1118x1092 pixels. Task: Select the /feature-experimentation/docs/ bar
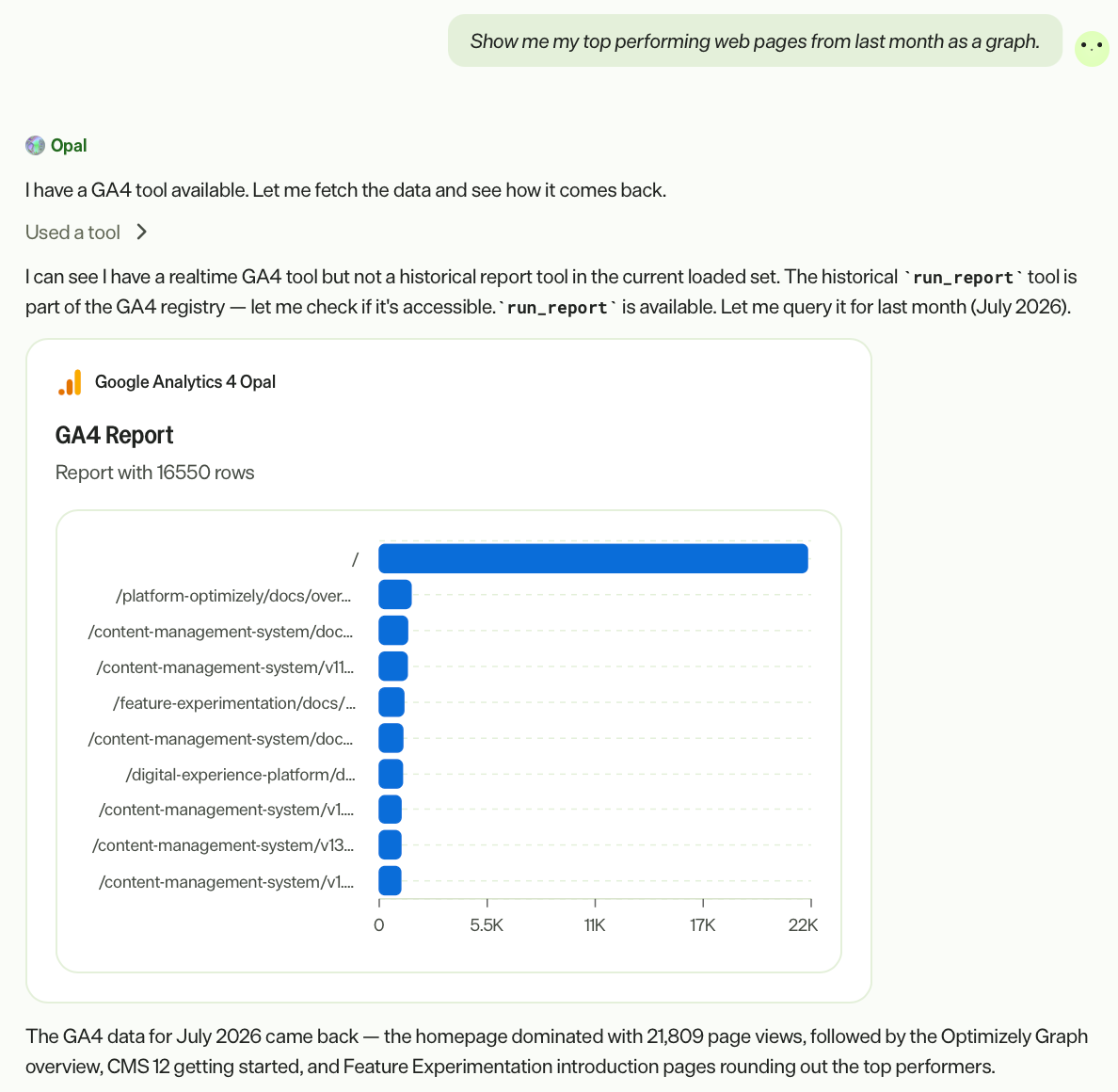pyautogui.click(x=391, y=702)
